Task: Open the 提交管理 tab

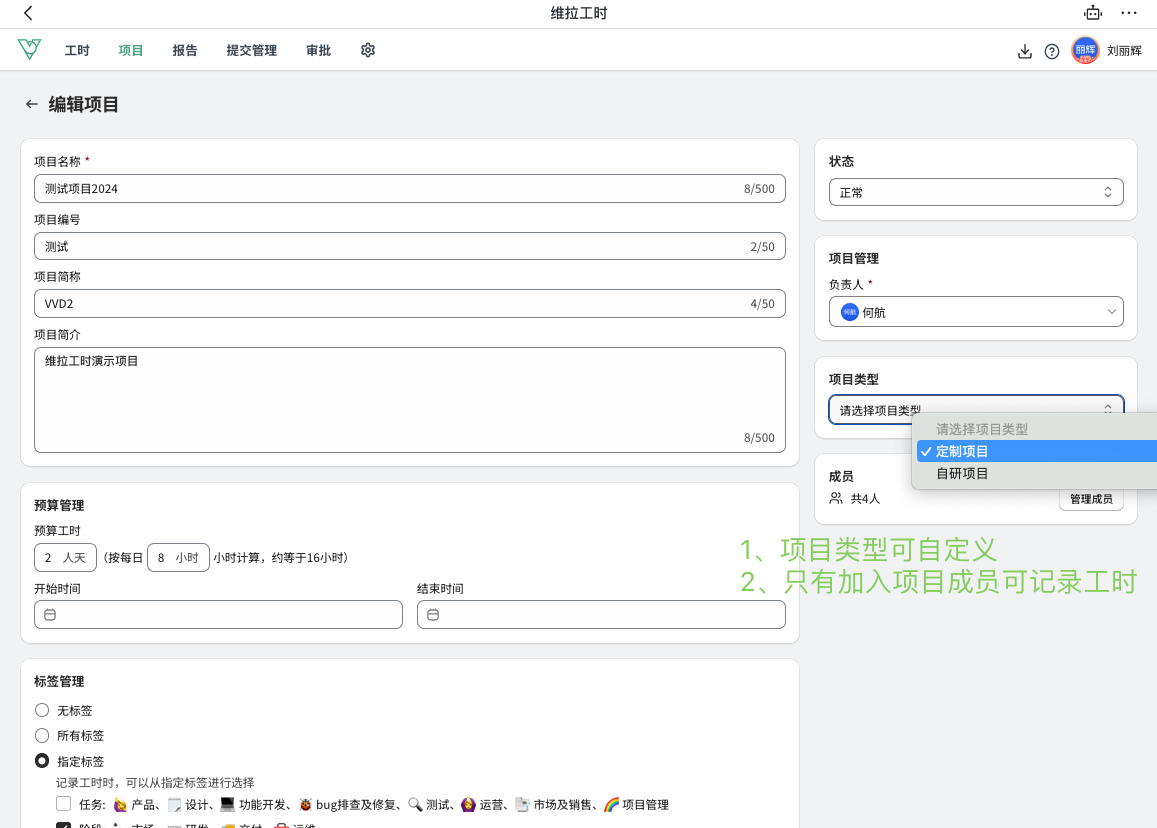Action: (x=252, y=50)
